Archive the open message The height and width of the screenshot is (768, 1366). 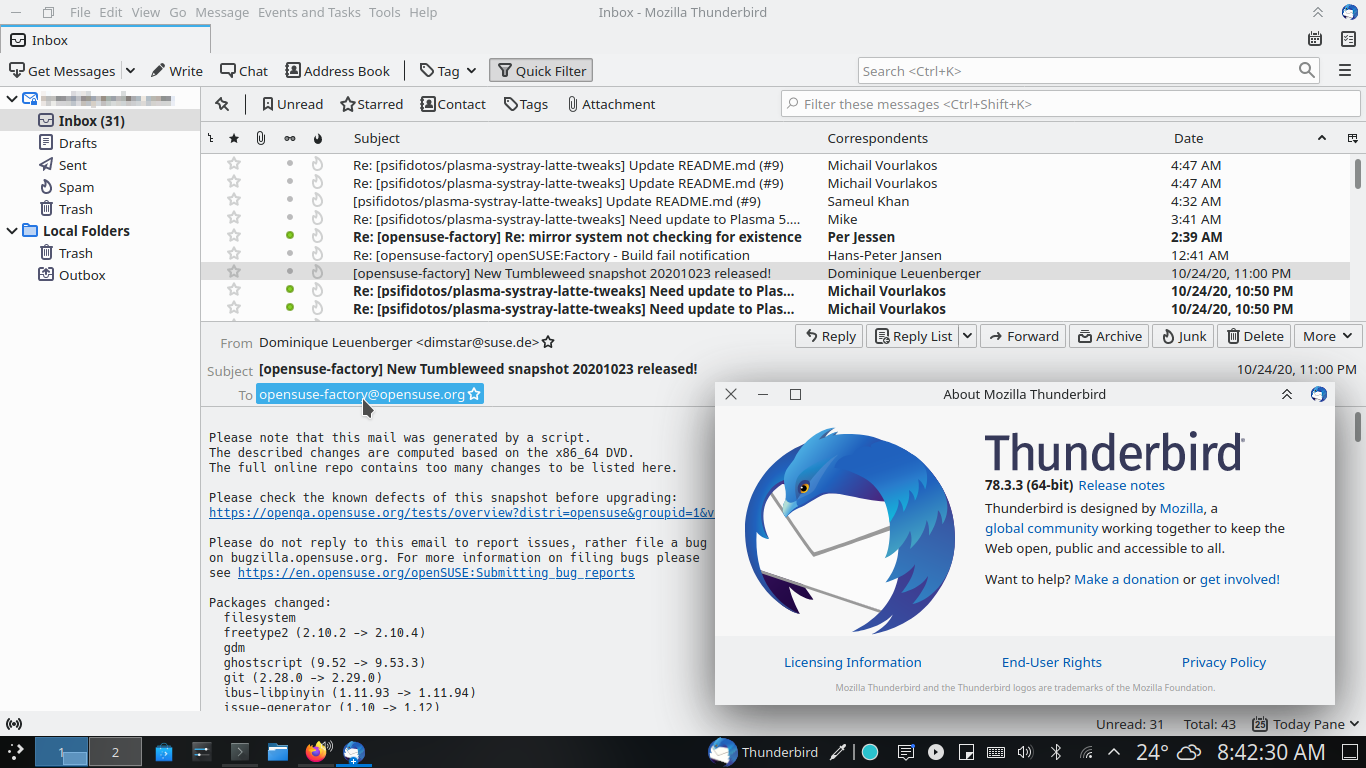click(x=1109, y=336)
